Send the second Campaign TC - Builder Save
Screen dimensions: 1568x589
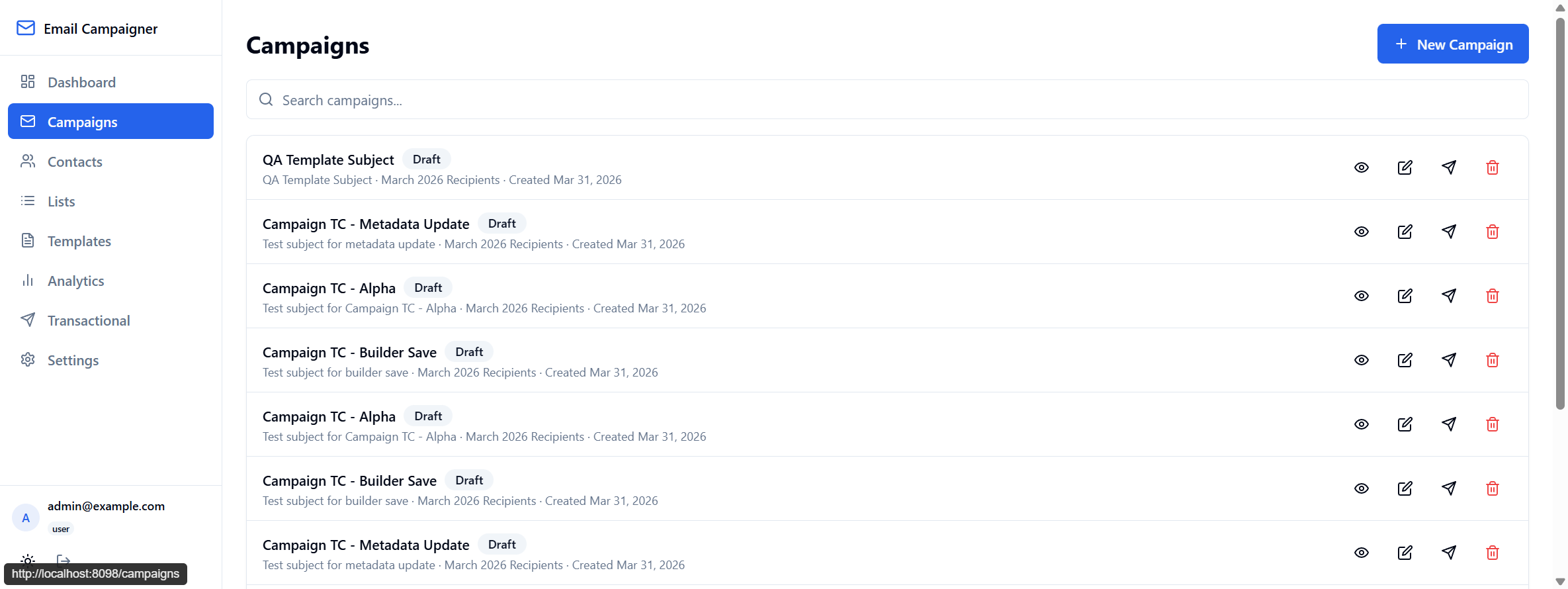(1448, 488)
